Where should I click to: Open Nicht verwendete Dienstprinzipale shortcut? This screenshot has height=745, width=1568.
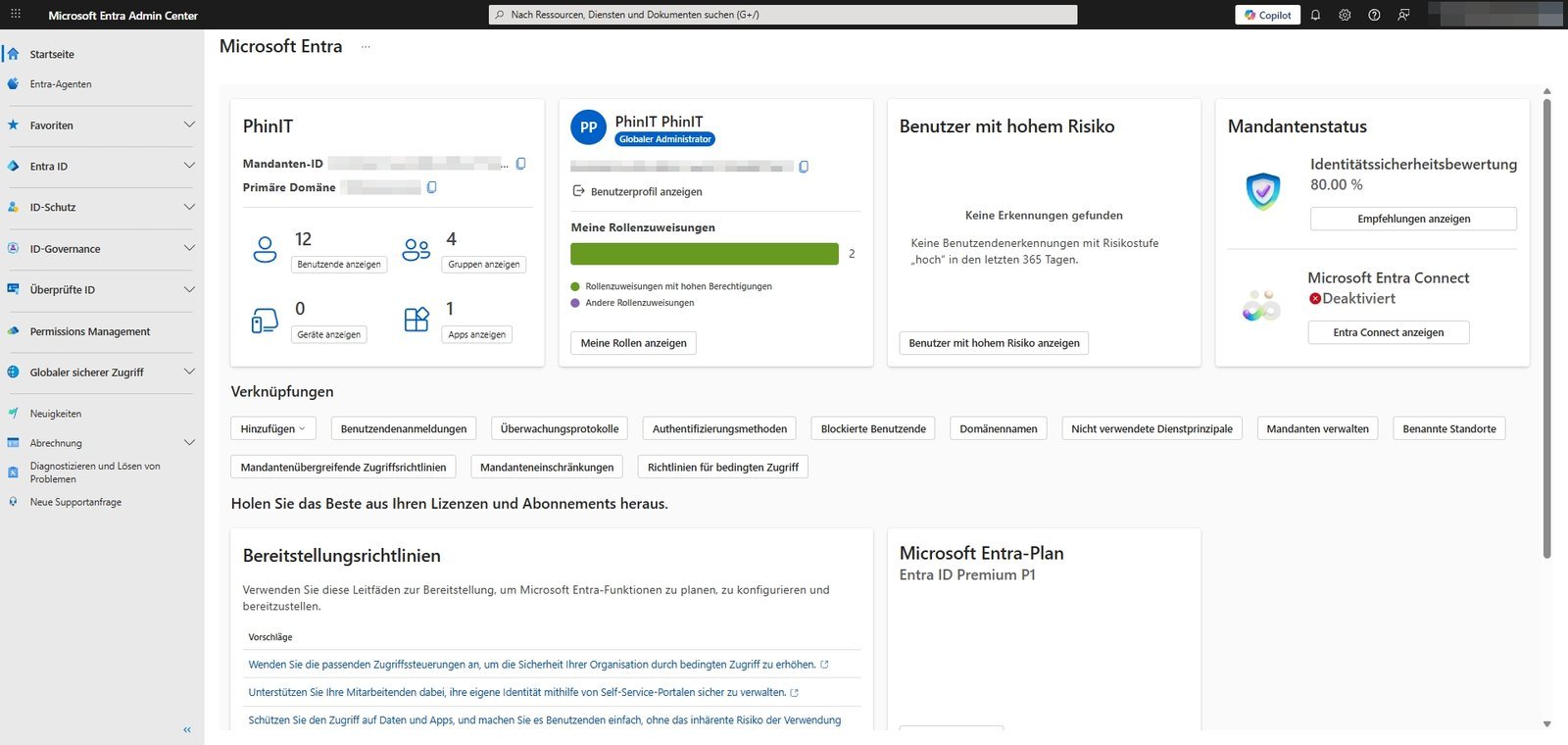pos(1151,428)
